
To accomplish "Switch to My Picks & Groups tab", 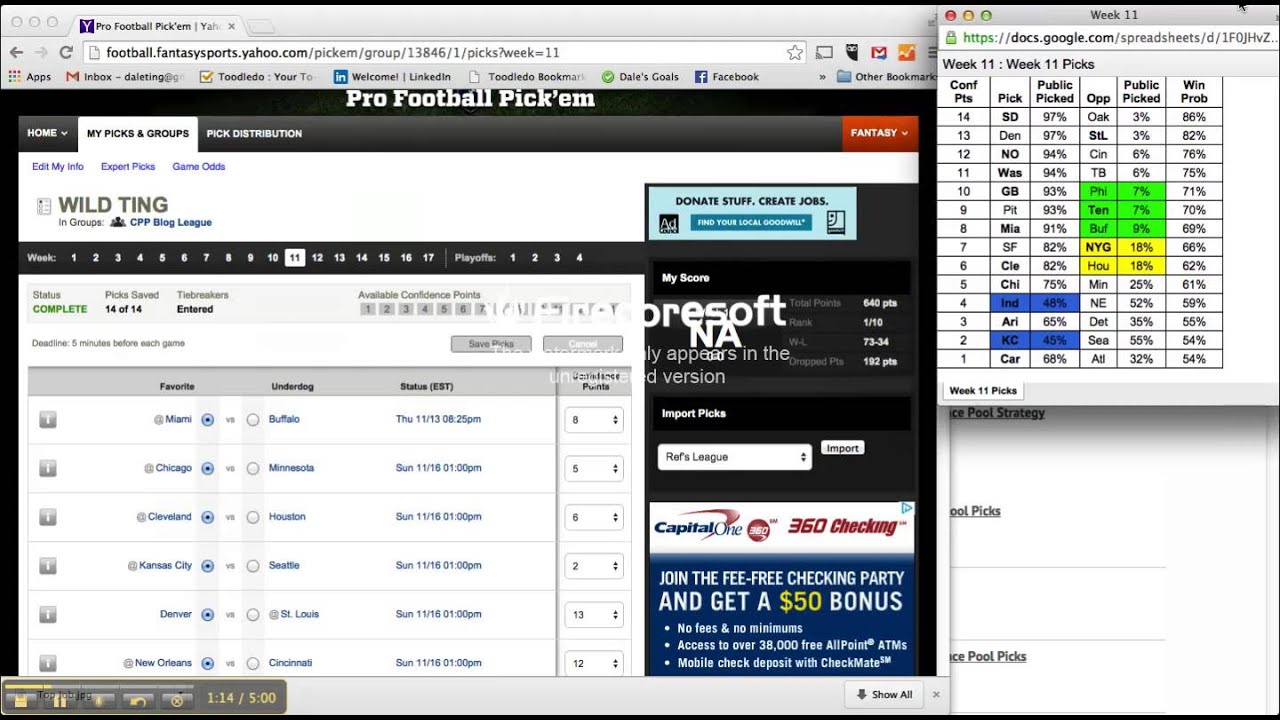I will [x=137, y=133].
